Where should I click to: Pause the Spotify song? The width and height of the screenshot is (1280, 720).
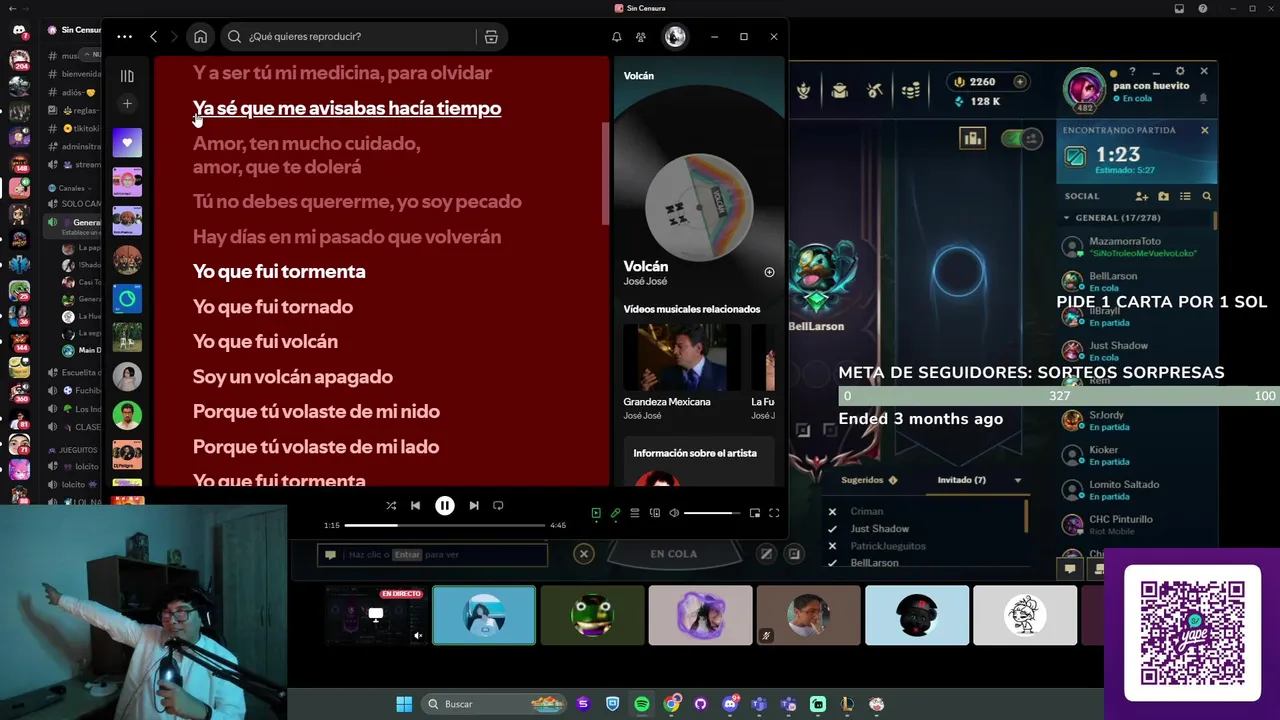point(445,506)
